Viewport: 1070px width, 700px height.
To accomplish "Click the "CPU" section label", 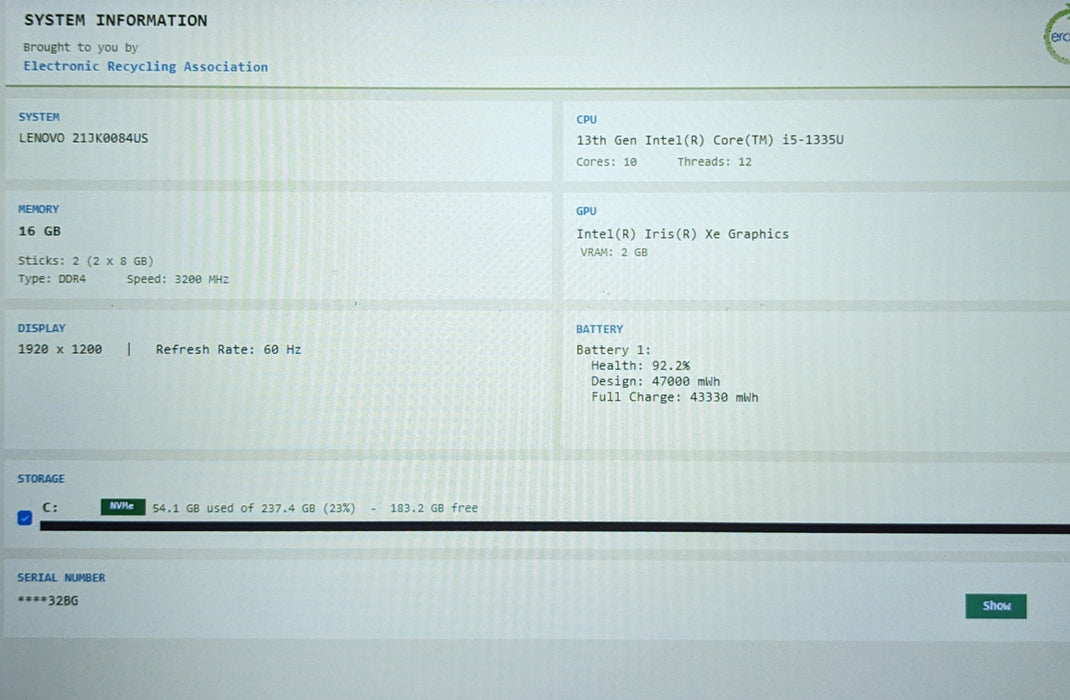I will (586, 119).
